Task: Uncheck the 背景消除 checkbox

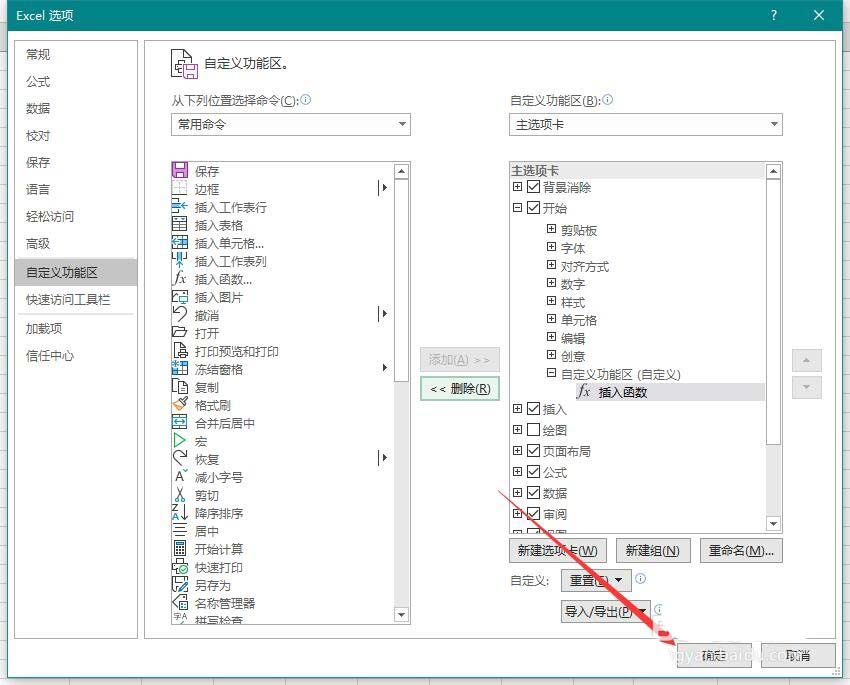Action: [533, 187]
